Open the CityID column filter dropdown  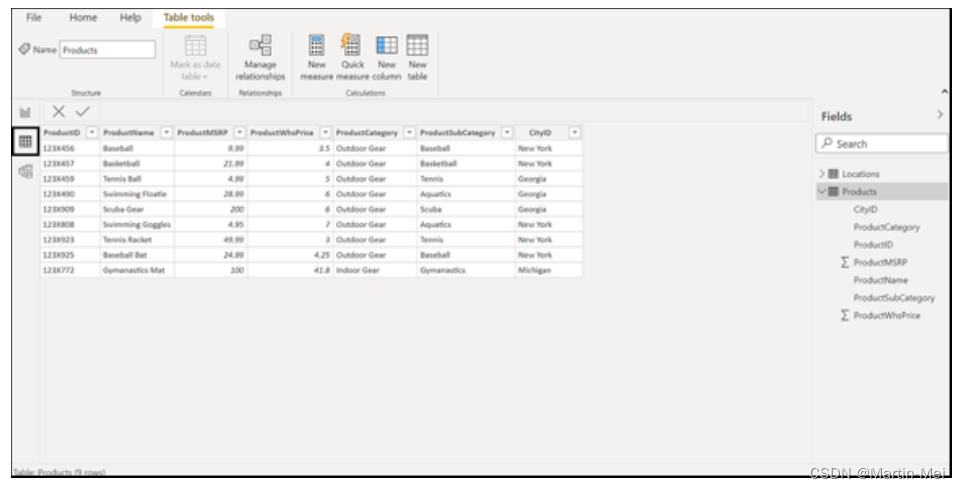pos(574,132)
